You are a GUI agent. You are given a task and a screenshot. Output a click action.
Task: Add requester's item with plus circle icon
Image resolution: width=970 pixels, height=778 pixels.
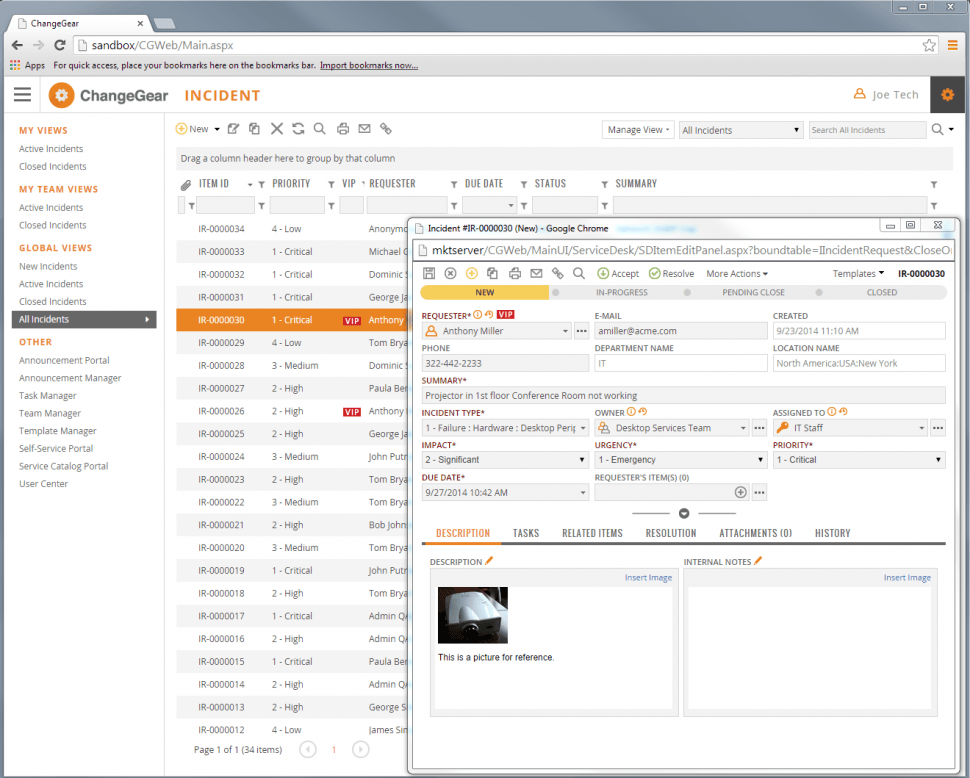click(740, 492)
